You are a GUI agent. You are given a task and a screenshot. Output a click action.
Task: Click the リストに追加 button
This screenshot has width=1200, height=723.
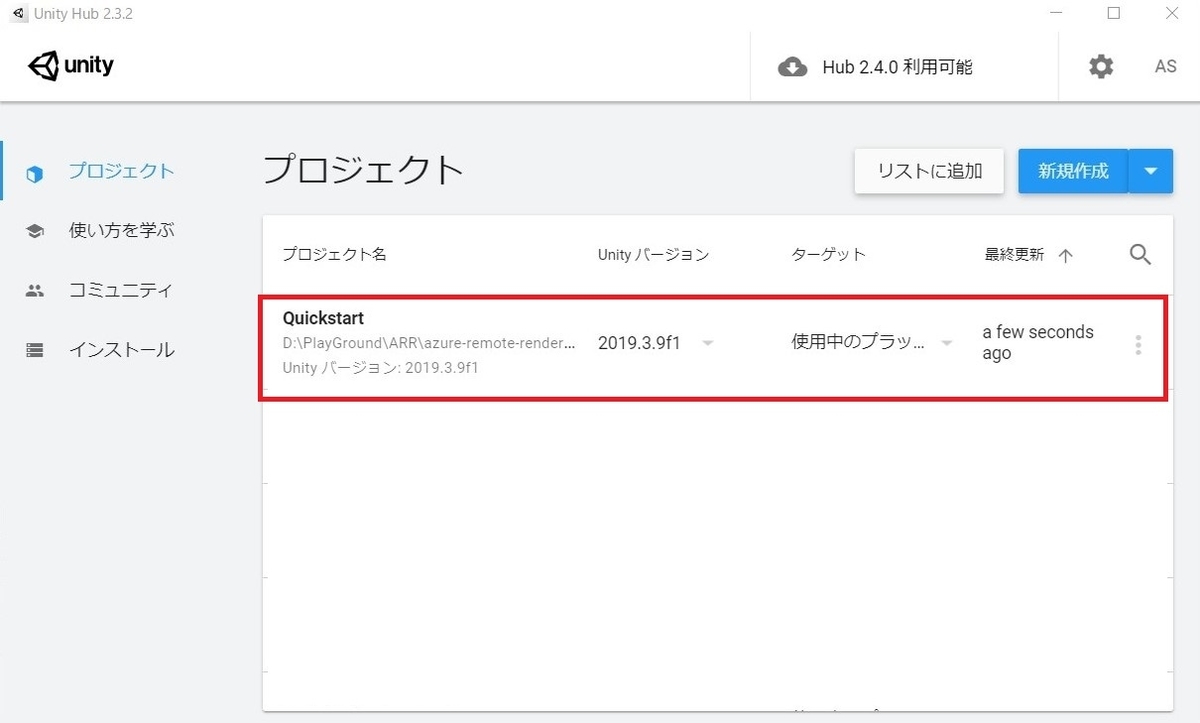click(x=928, y=171)
